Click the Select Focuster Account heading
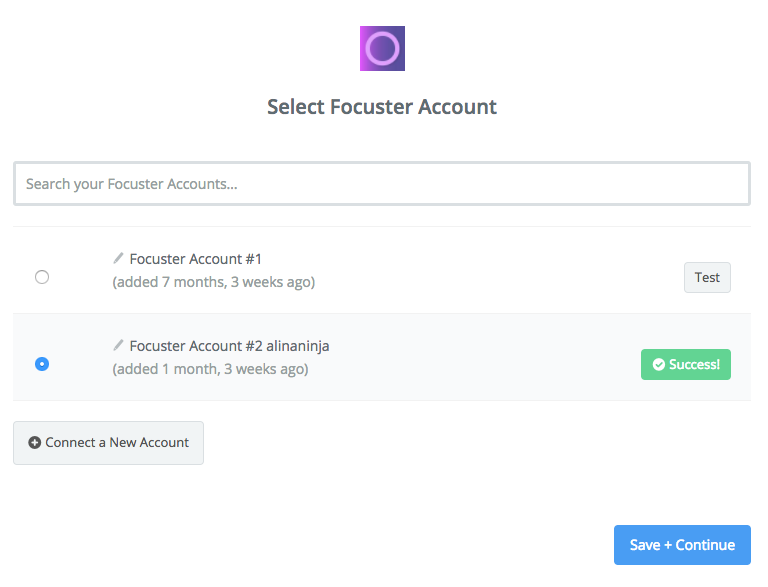 click(x=382, y=107)
